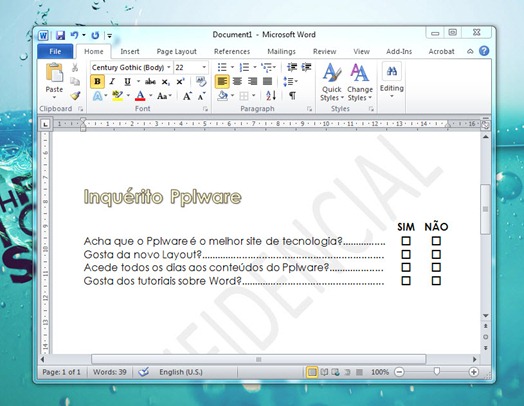Image resolution: width=524 pixels, height=406 pixels.
Task: Click the Undo arrow icon
Action: (x=75, y=35)
